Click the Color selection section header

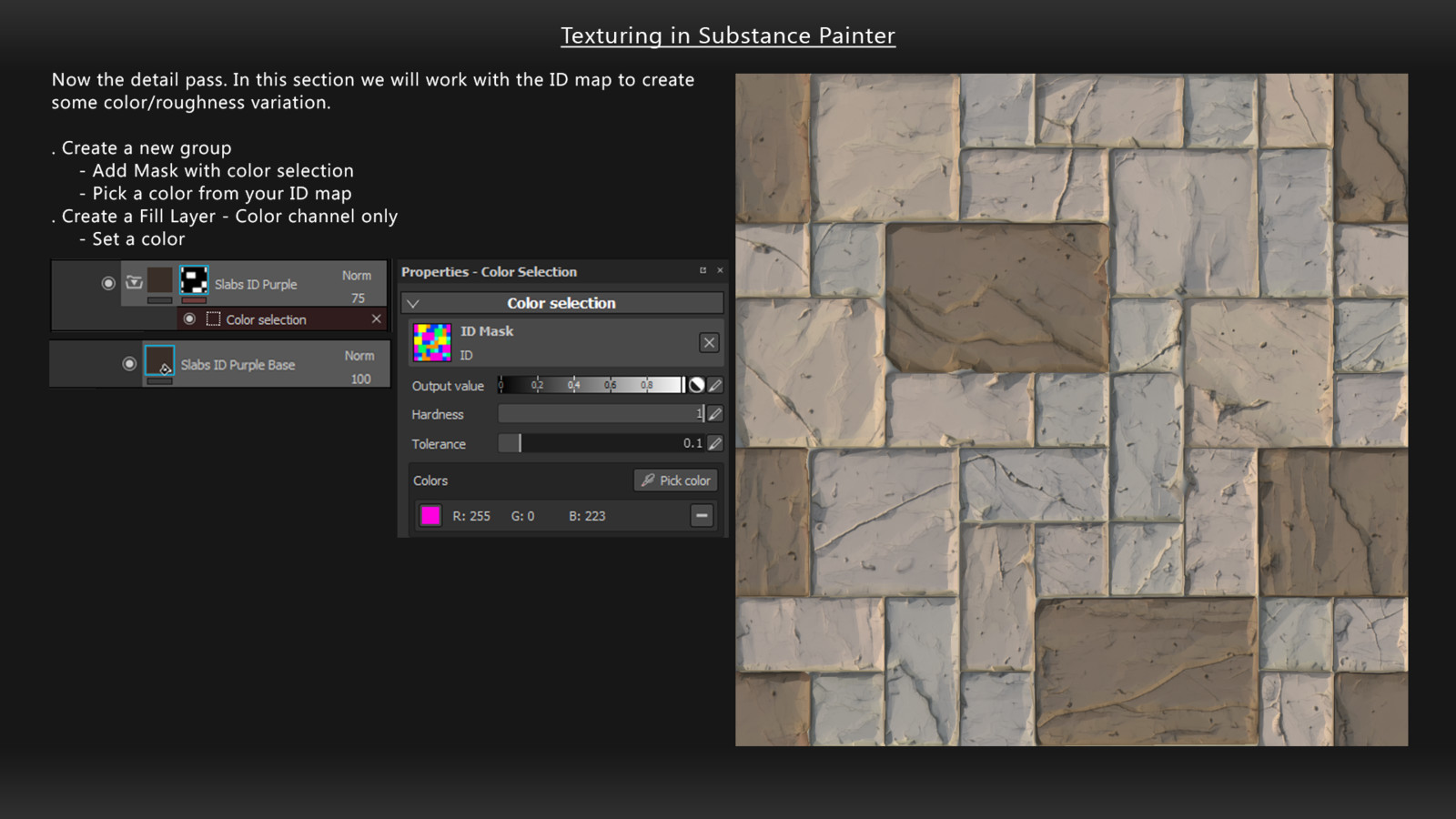562,303
